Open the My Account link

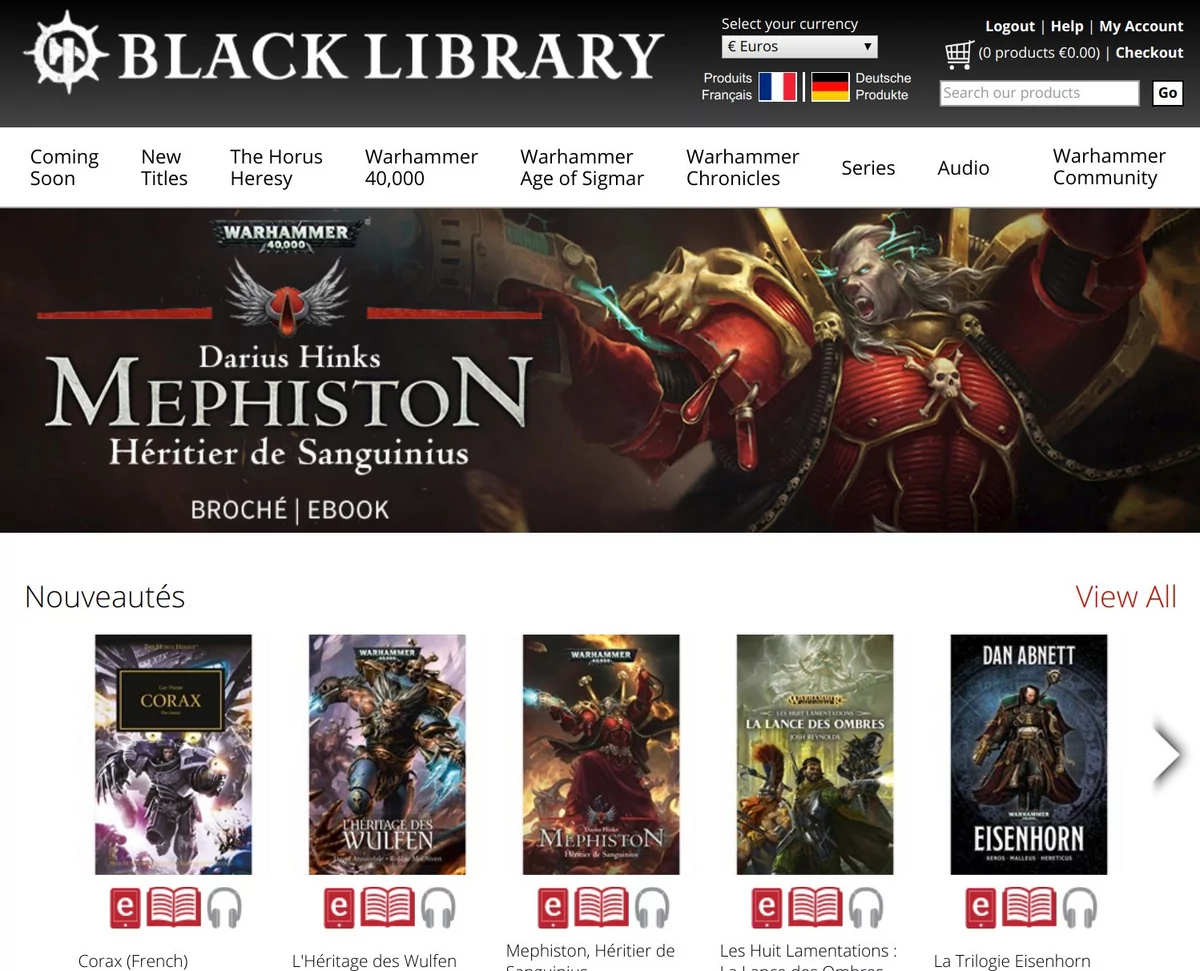(x=1141, y=26)
